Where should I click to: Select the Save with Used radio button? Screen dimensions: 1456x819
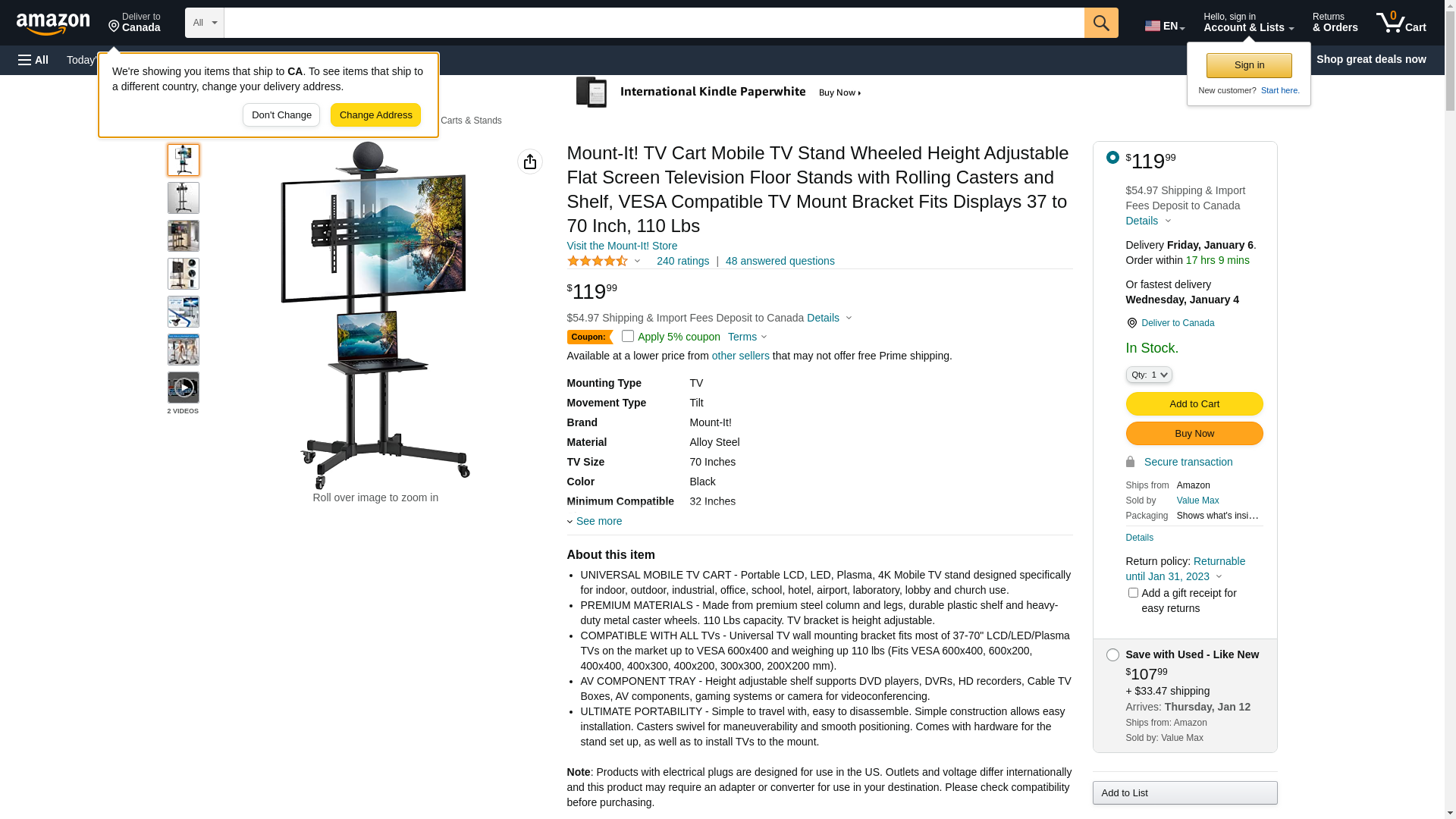(1112, 655)
